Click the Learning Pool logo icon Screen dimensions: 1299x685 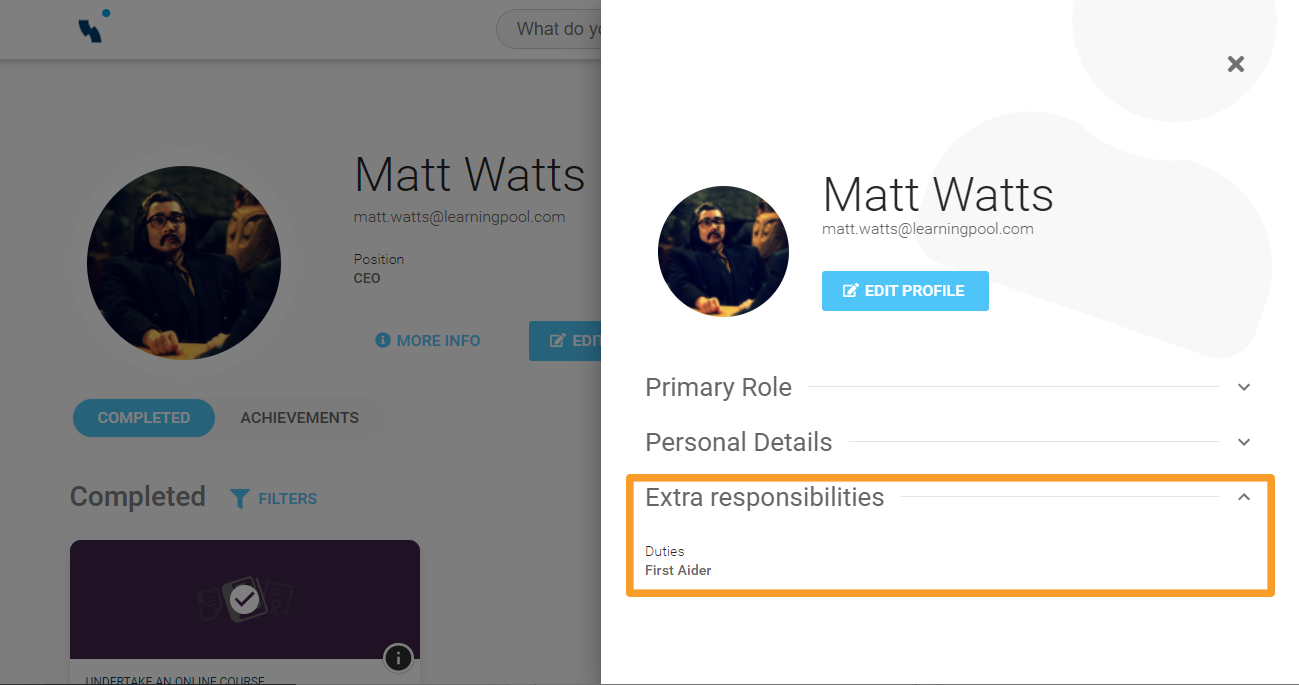[94, 27]
